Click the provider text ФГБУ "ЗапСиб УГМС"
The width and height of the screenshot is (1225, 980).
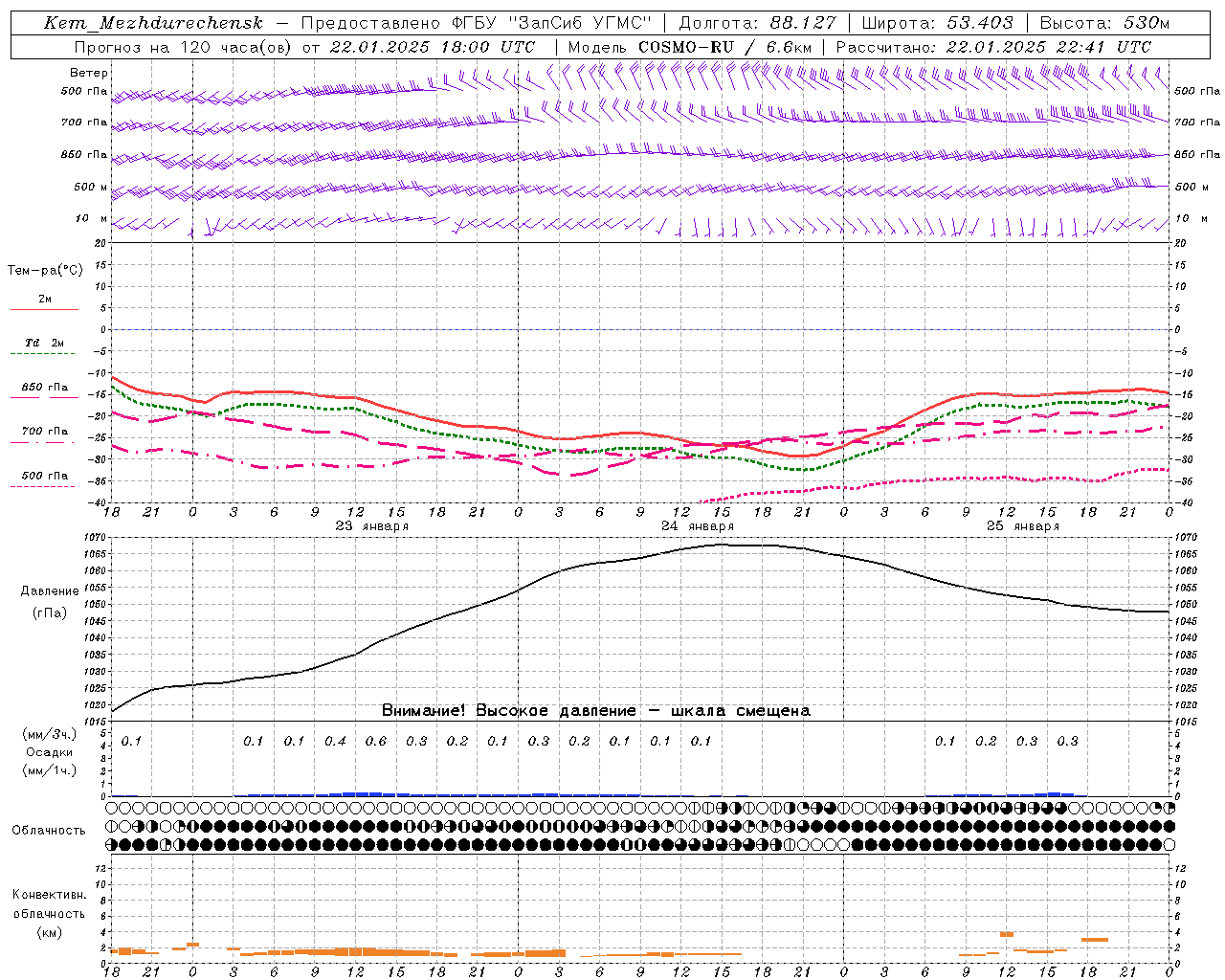pos(550,23)
